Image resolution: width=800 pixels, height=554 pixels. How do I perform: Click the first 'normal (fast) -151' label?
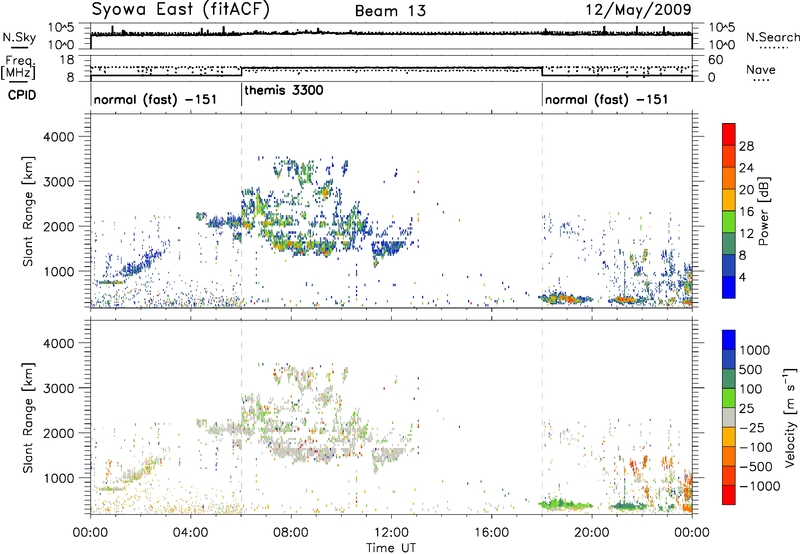point(156,99)
